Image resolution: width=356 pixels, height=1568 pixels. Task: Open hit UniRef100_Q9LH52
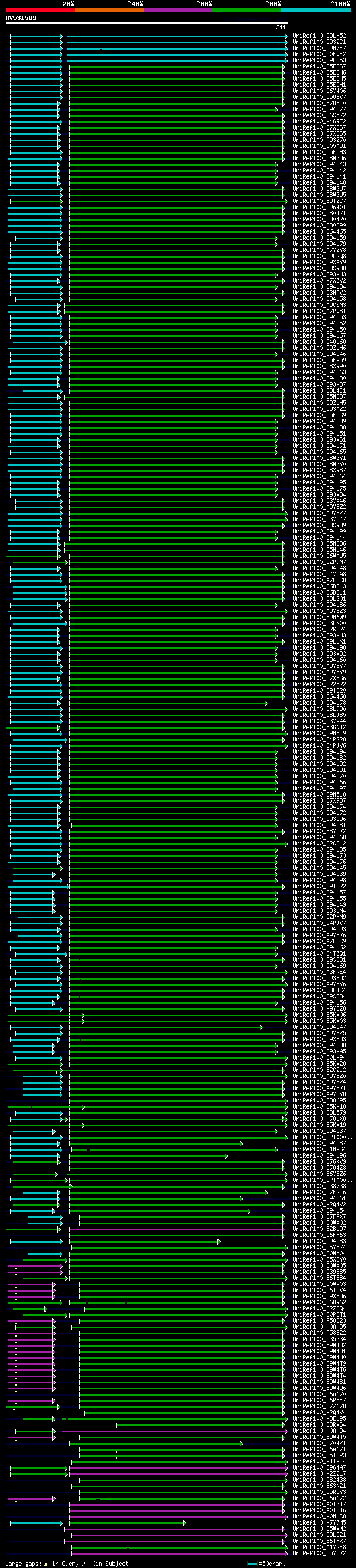[319, 36]
